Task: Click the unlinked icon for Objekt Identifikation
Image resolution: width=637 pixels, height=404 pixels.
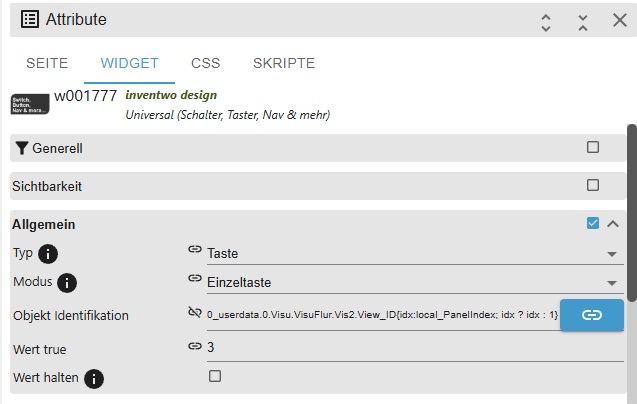Action: [195, 313]
